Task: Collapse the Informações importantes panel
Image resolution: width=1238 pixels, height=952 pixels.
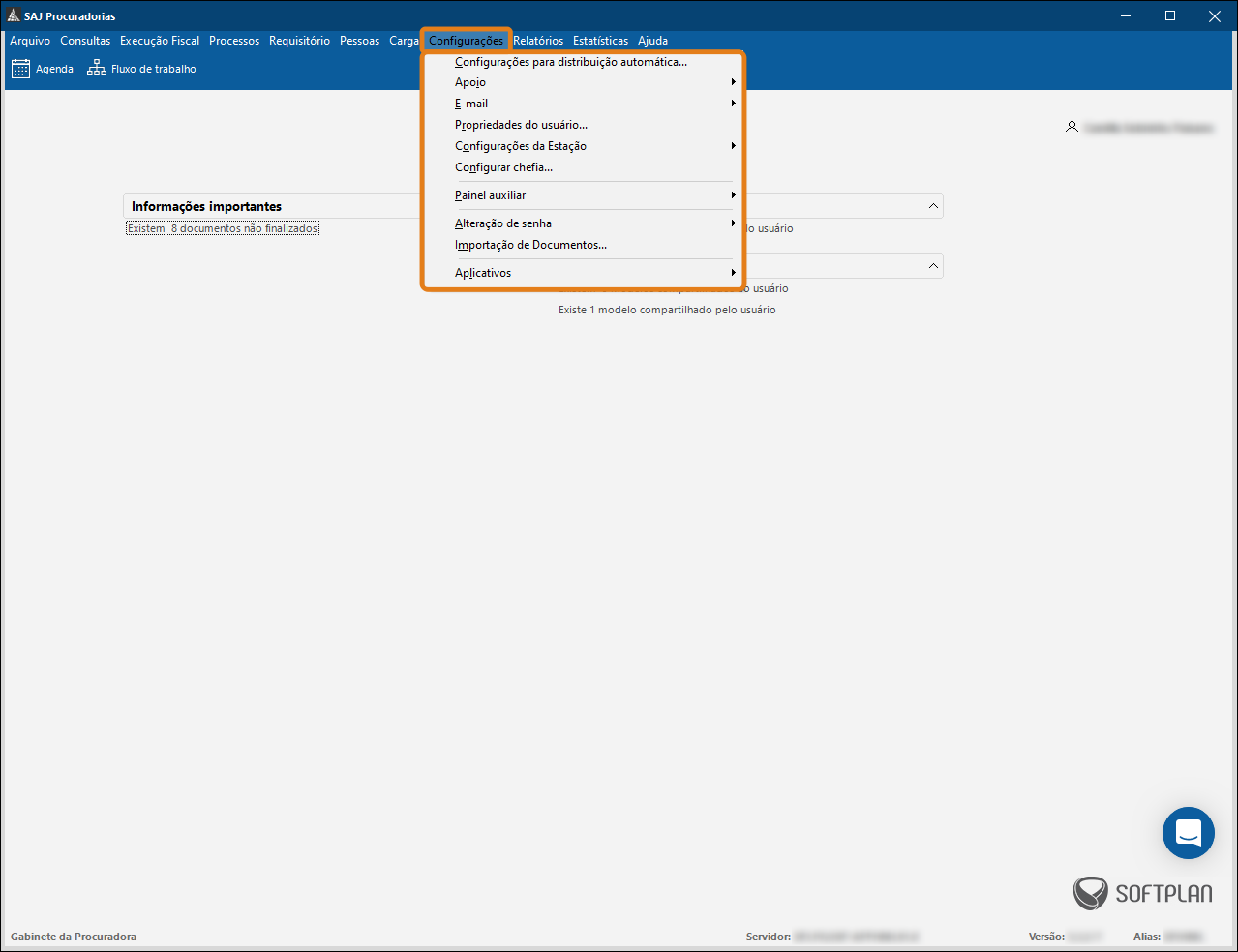Action: (933, 206)
